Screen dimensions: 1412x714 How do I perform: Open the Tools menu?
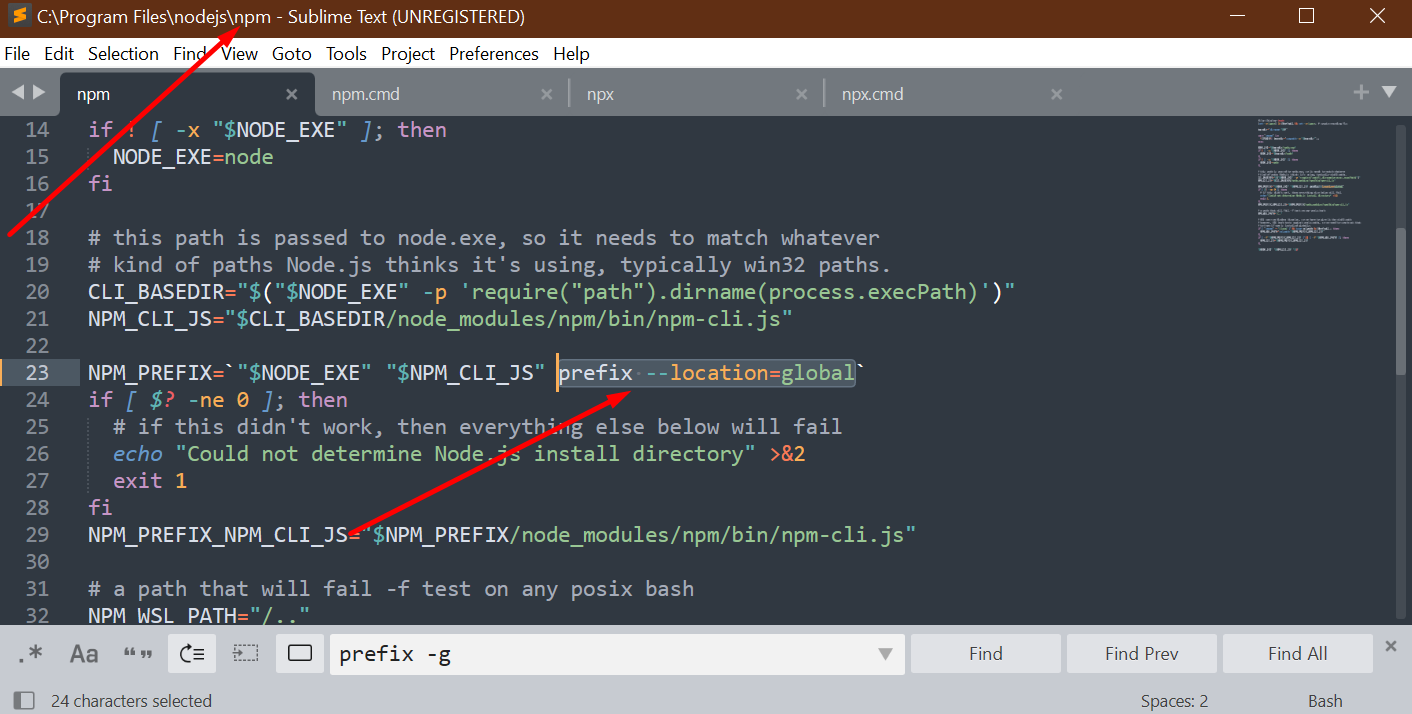coord(346,54)
